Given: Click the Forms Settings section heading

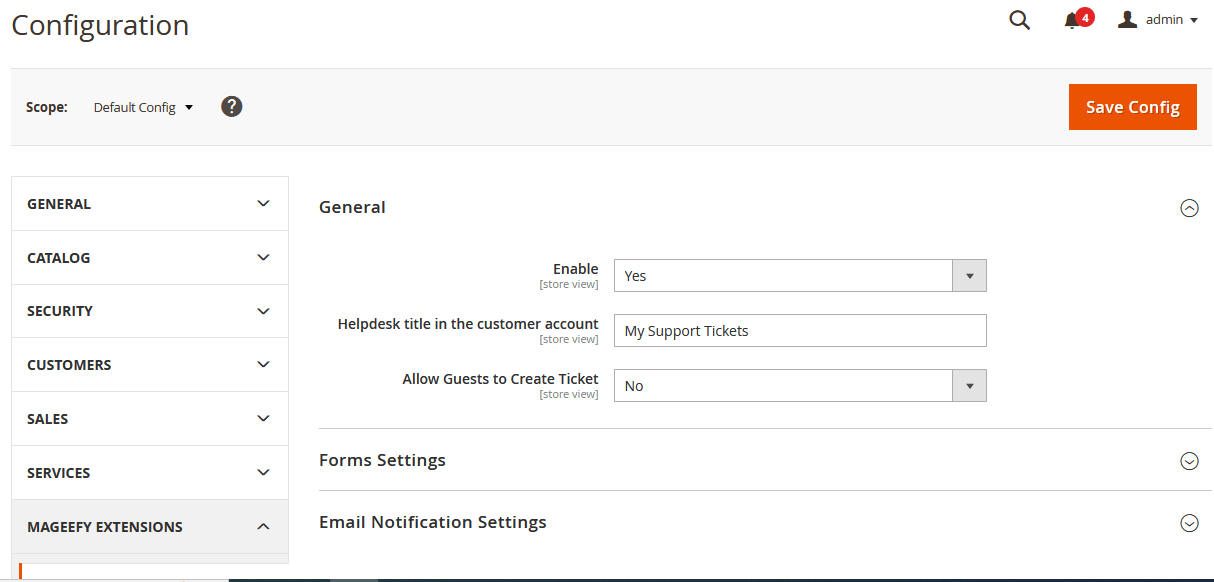Looking at the screenshot, I should pyautogui.click(x=382, y=460).
